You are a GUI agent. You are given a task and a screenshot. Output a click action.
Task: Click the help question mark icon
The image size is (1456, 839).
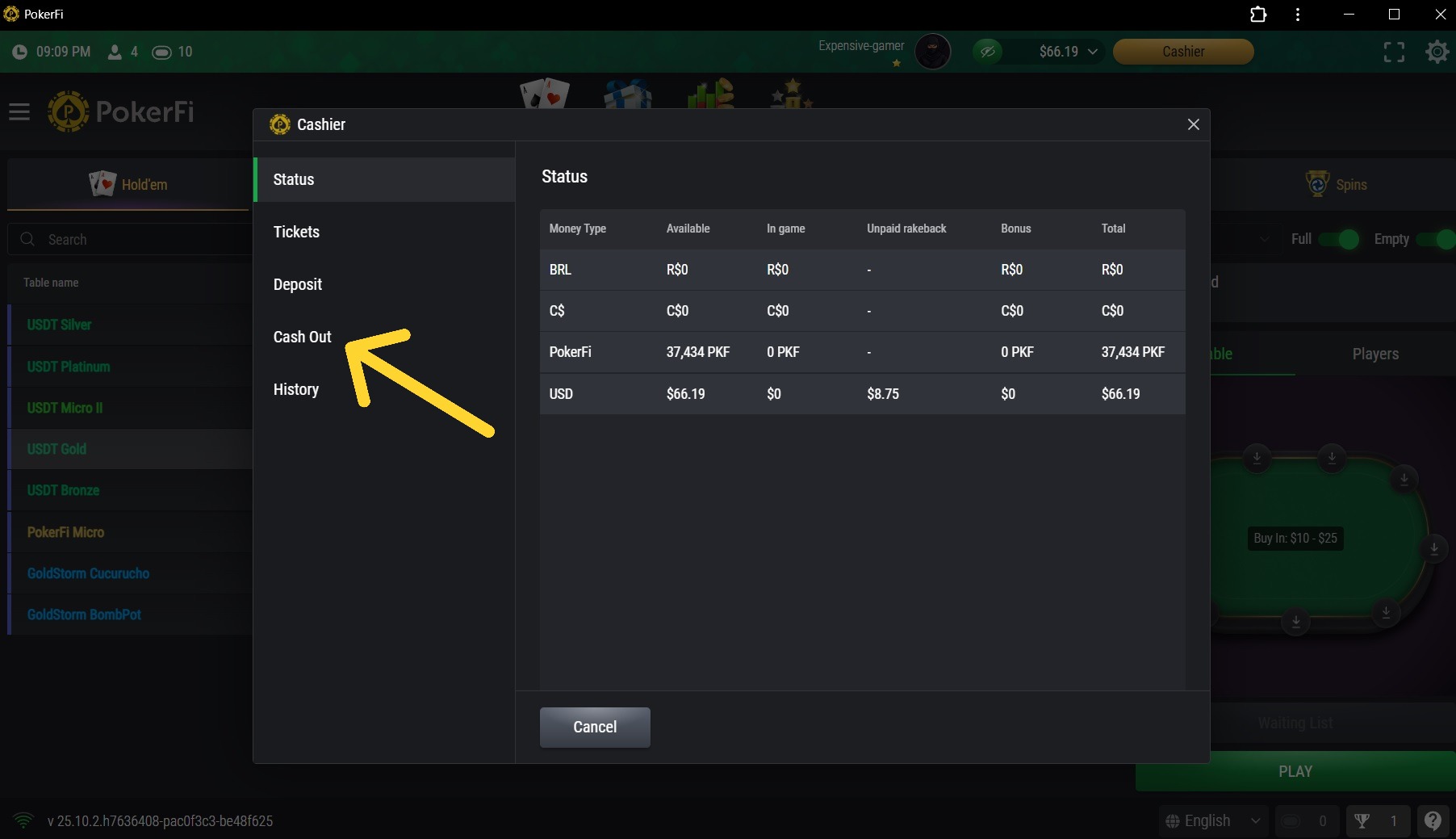pos(1433,820)
